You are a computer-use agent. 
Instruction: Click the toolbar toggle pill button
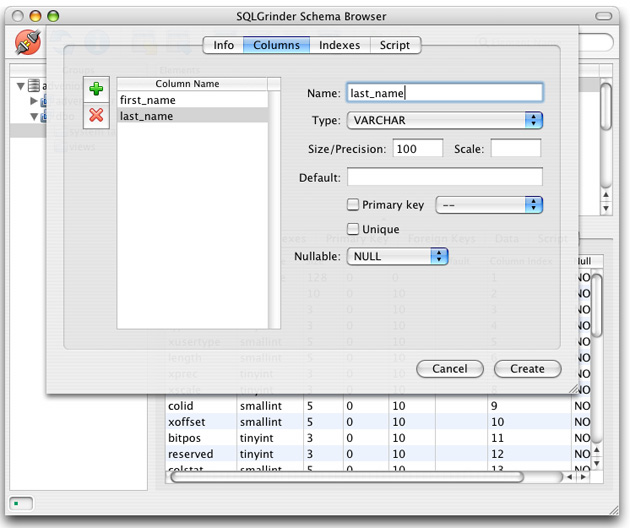coord(603,16)
